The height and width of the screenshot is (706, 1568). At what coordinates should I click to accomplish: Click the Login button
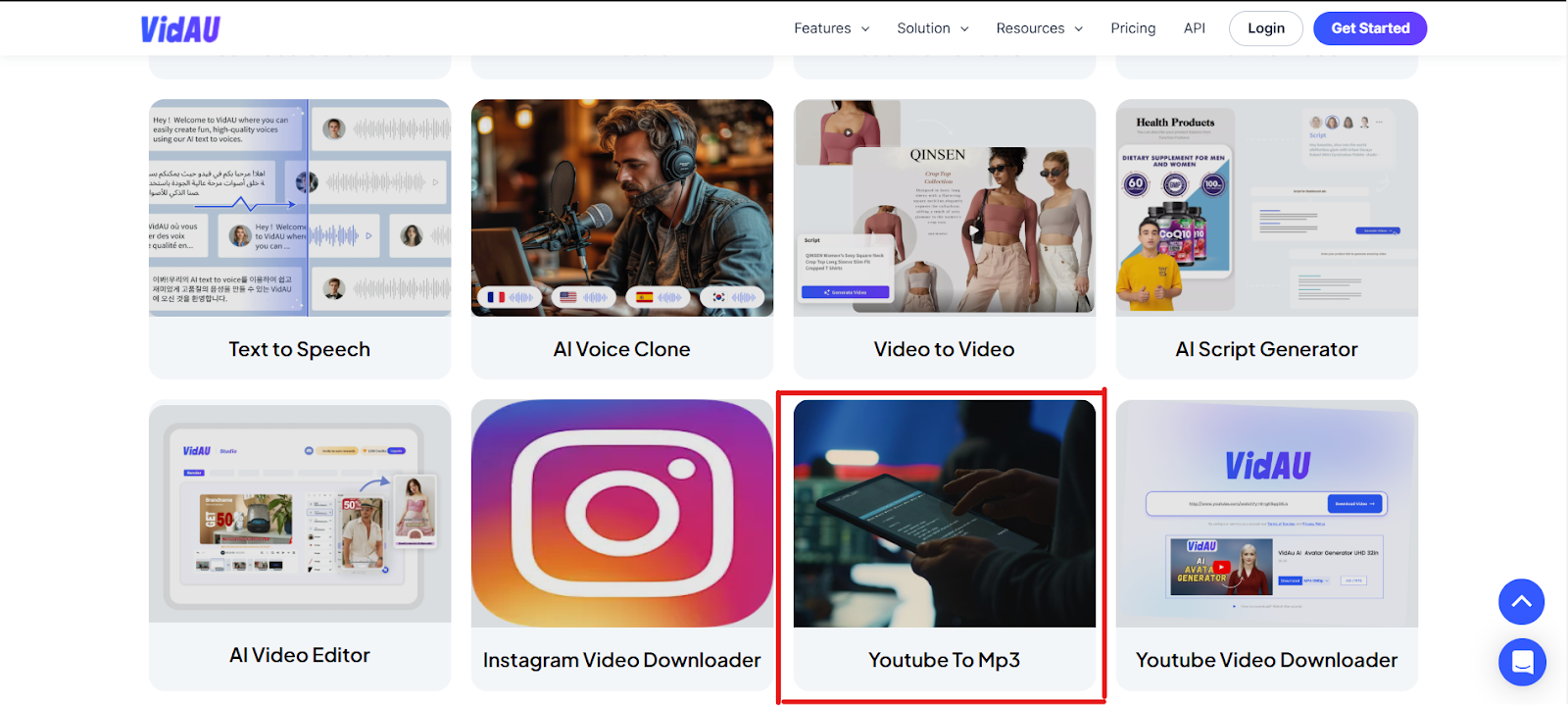pos(1266,28)
